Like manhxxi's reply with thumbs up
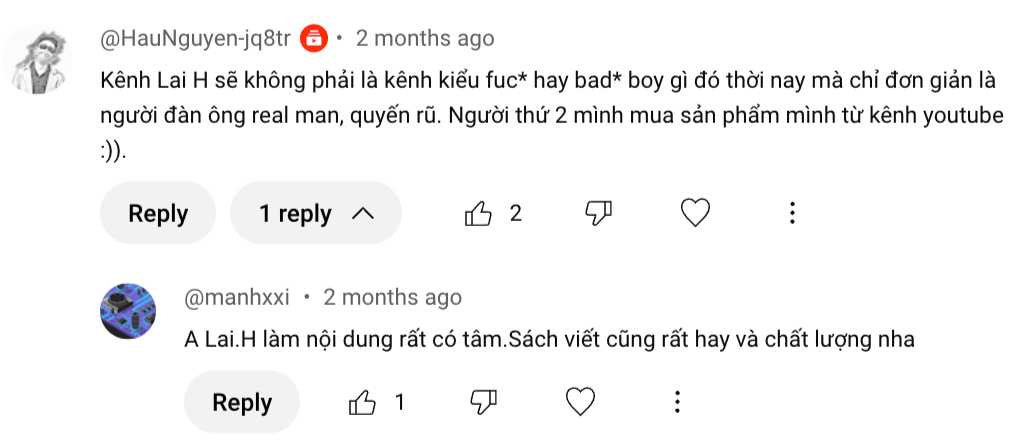The height and width of the screenshot is (442, 1019). [362, 402]
